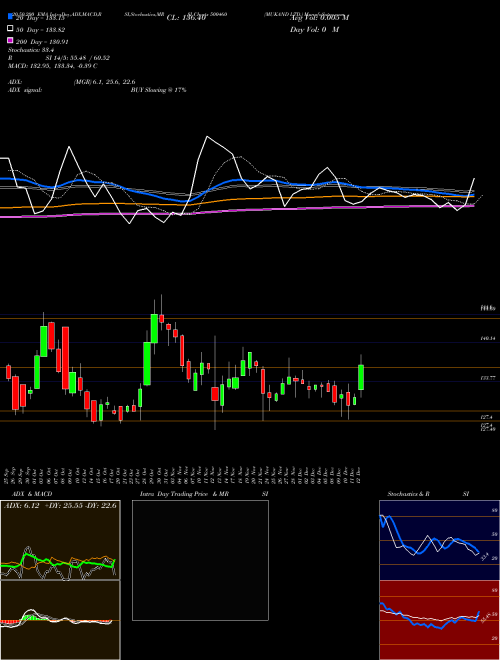Open the MACD histogram chart panel
The image size is (500, 660).
(x=60, y=620)
